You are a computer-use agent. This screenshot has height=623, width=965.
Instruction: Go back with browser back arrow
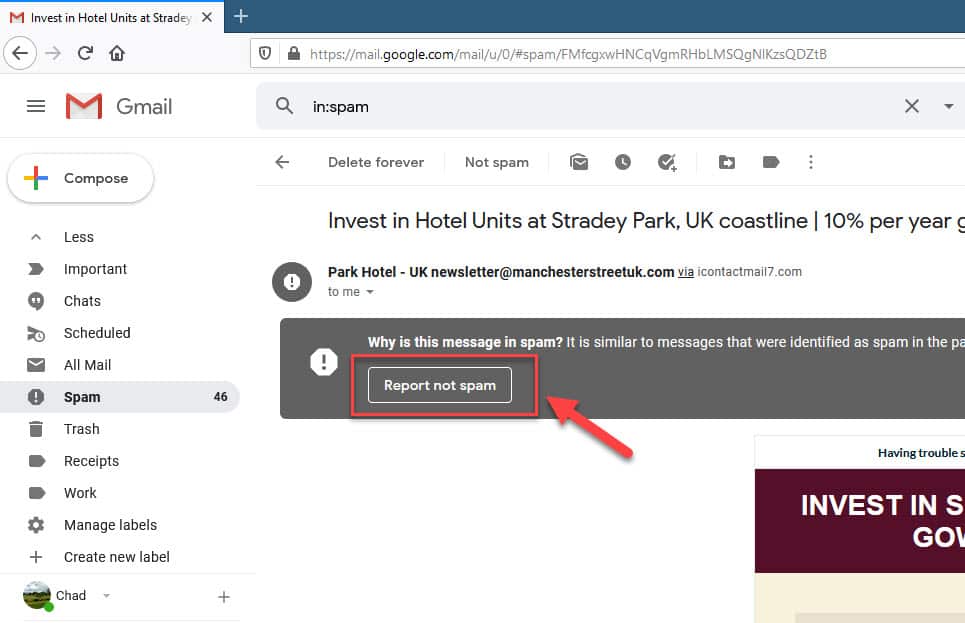coord(20,54)
